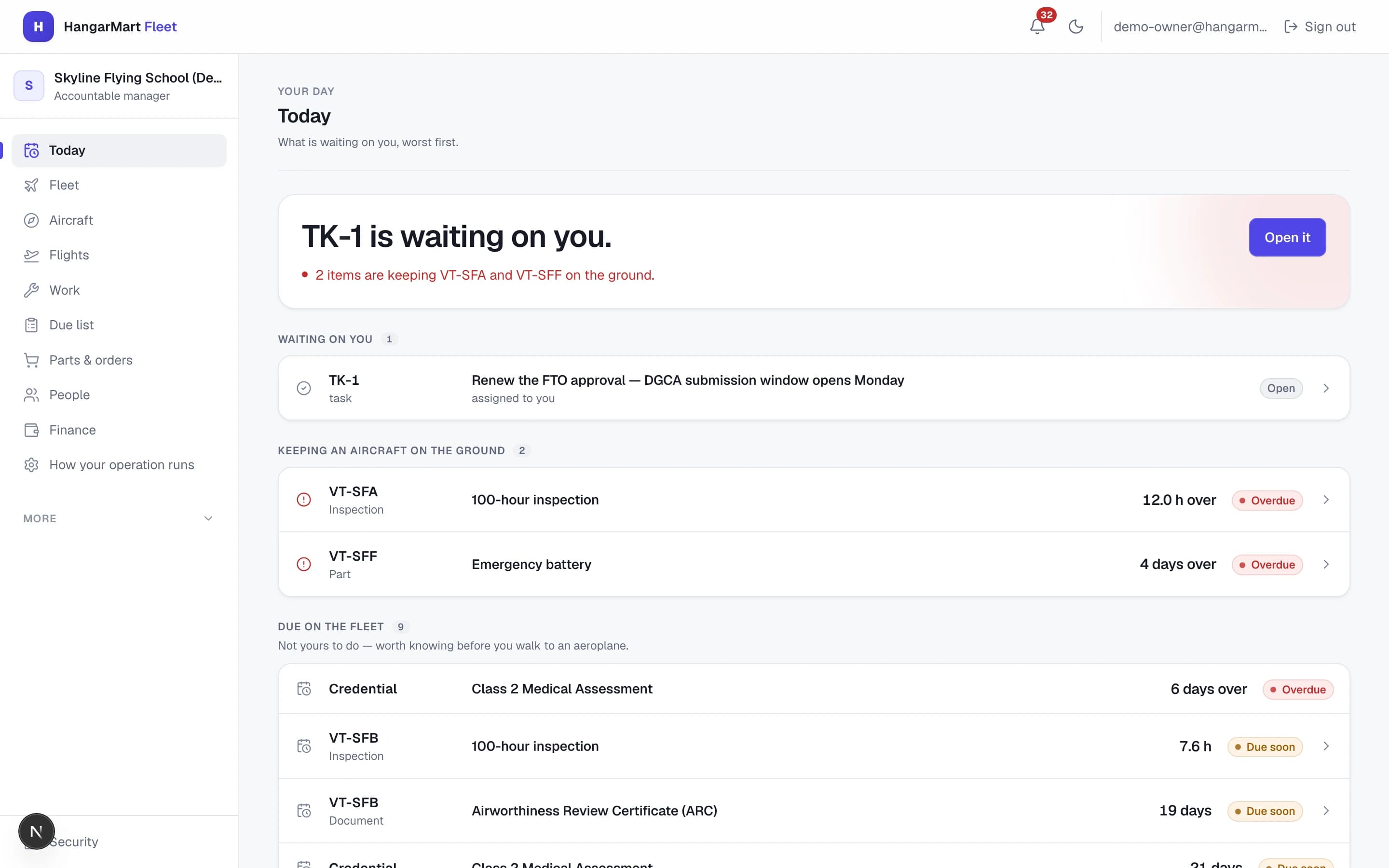Open VT-SFB Inspection row via chevron
Image resolution: width=1389 pixels, height=868 pixels.
pyautogui.click(x=1326, y=746)
